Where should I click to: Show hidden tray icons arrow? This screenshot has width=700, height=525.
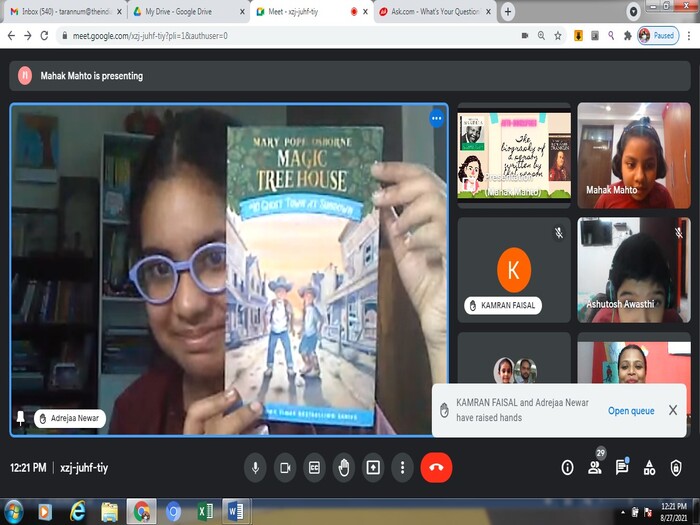pos(622,512)
